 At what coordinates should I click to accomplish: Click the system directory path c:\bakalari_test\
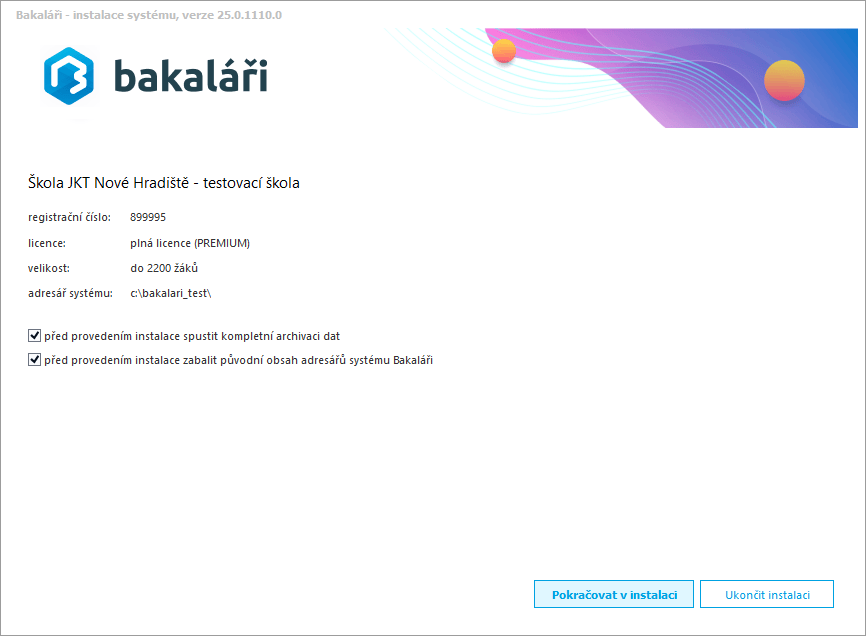point(171,293)
